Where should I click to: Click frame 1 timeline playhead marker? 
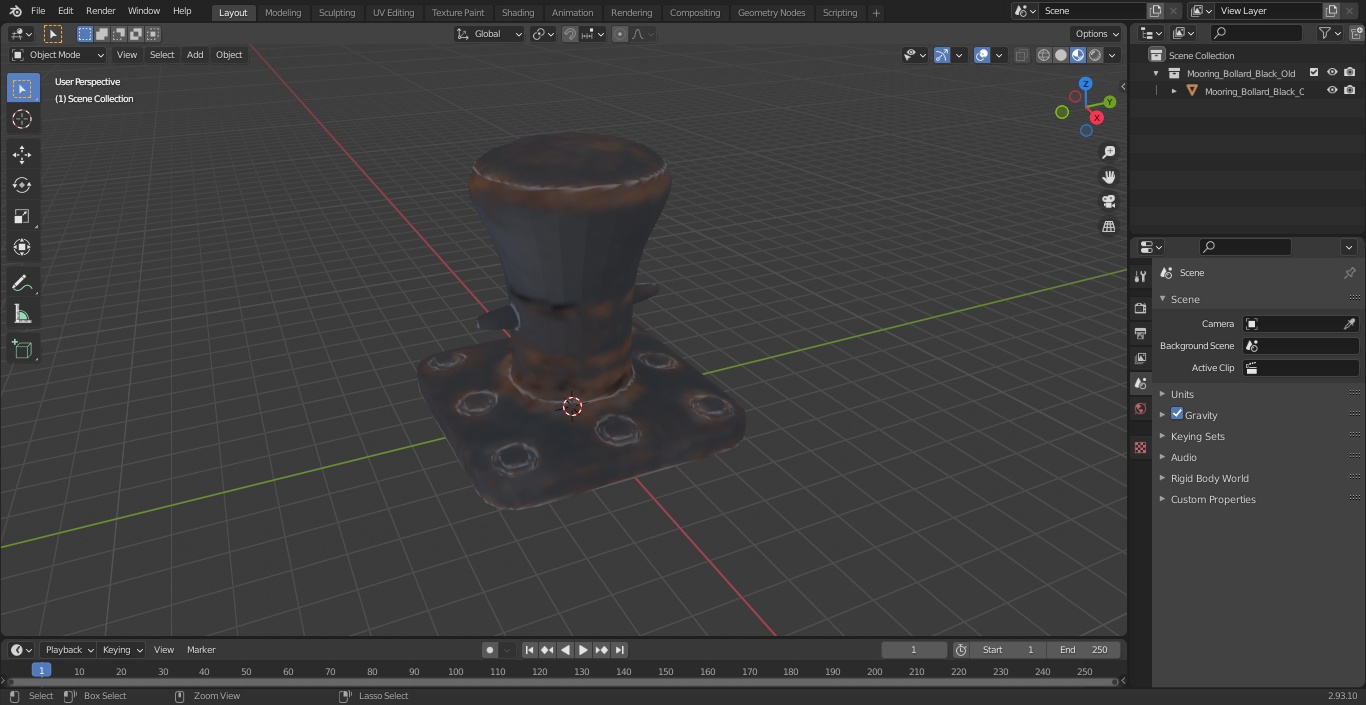[x=41, y=671]
